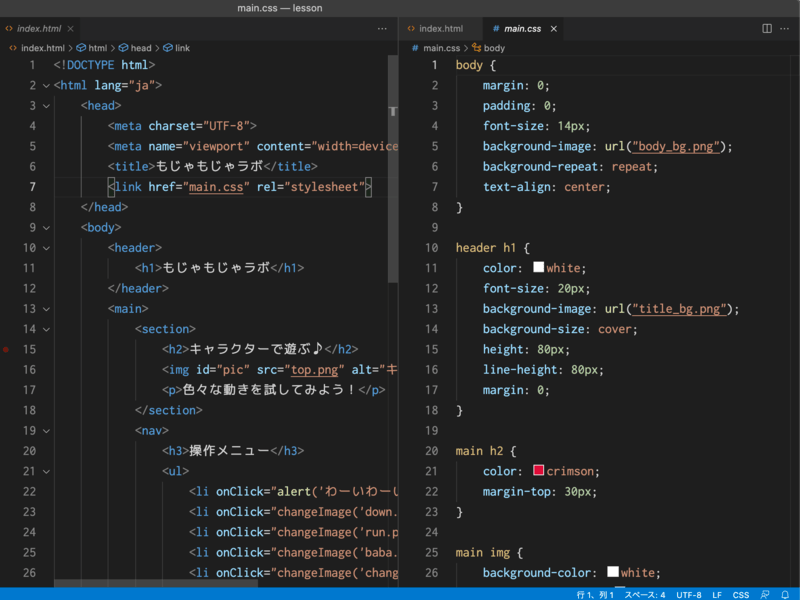Open more actions menu of left editor group
The height and width of the screenshot is (600, 800).
[x=382, y=29]
